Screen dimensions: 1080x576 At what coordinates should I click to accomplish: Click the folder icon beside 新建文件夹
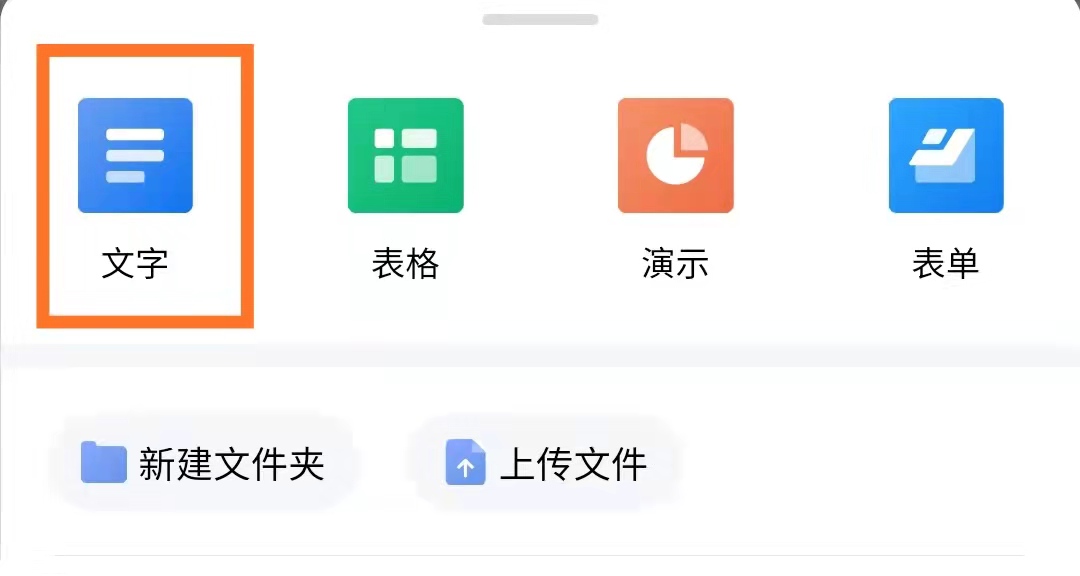[103, 462]
